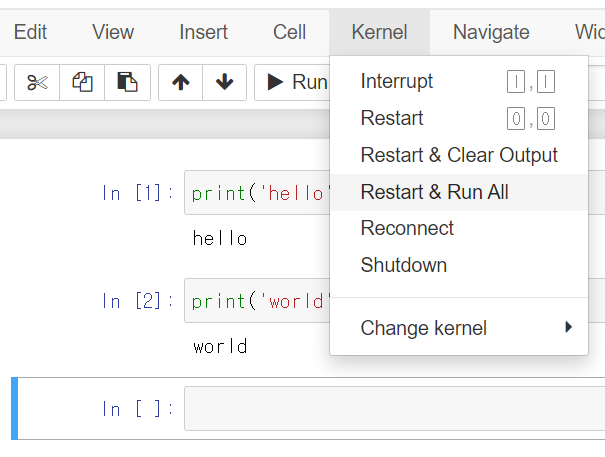Open the Navigate menu
605x457 pixels.
491,32
